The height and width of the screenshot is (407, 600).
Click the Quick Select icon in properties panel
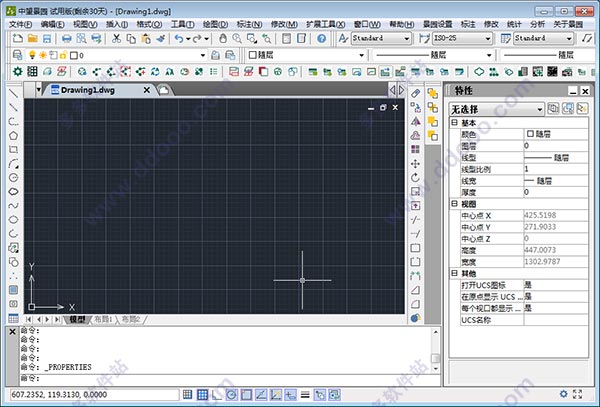click(582, 109)
